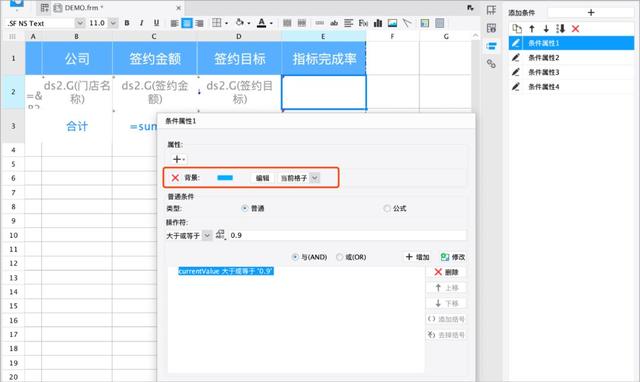This screenshot has width=640, height=382.
Task: Choose the 与(AND) radio option
Action: [x=295, y=257]
